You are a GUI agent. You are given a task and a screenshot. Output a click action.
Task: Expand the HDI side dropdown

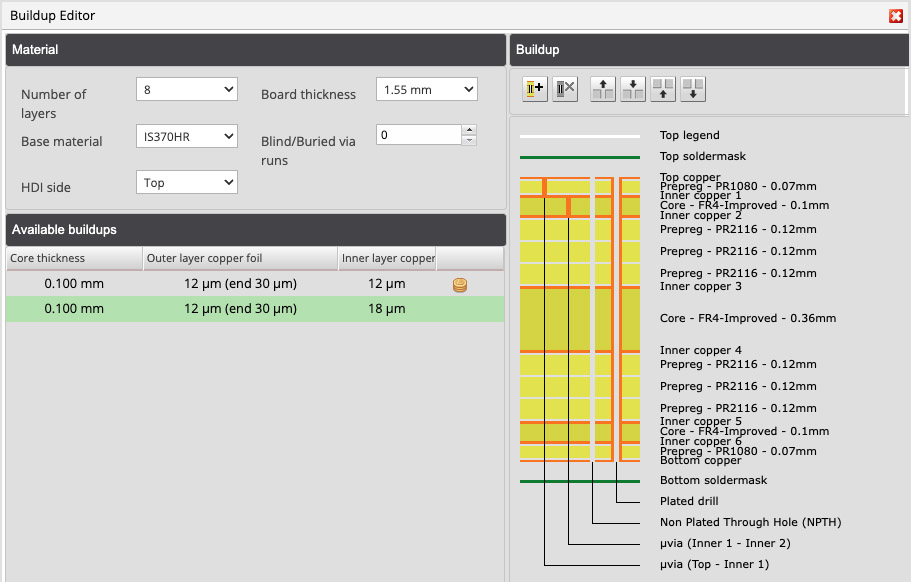[187, 182]
